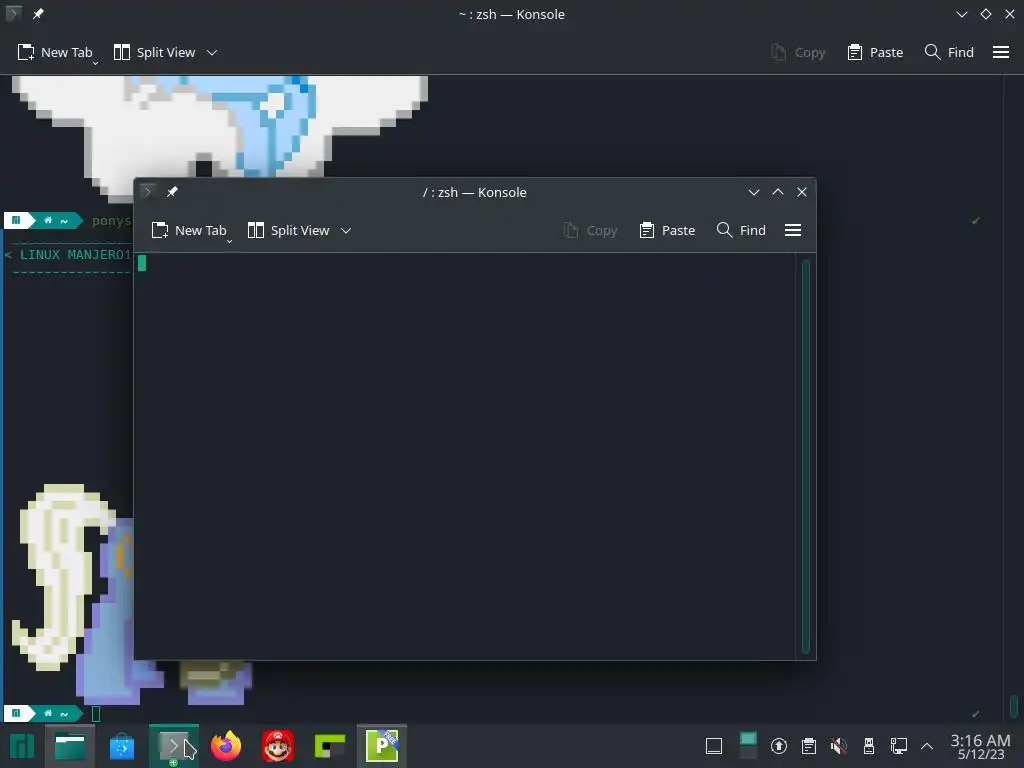Open New Tab dropdown arrow in background Konsole
Image resolution: width=1024 pixels, height=768 pixels.
tap(95, 63)
